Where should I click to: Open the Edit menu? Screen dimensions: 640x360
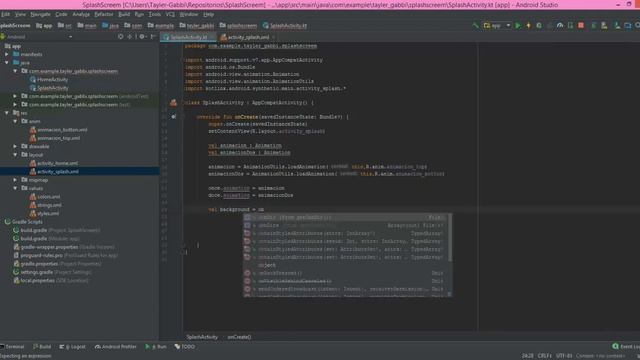click(x=5, y=14)
